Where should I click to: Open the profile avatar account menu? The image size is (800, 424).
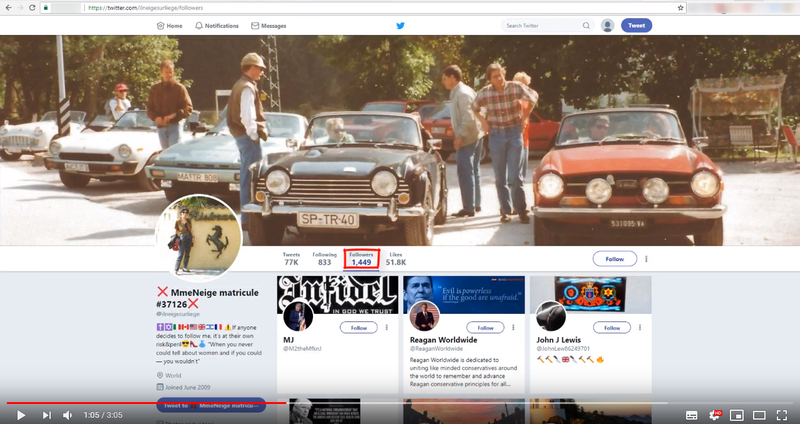click(607, 26)
